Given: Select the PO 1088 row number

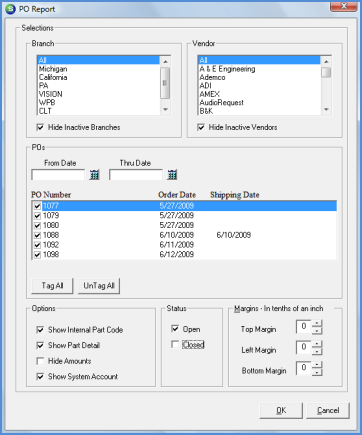Looking at the screenshot, I should tap(51, 235).
